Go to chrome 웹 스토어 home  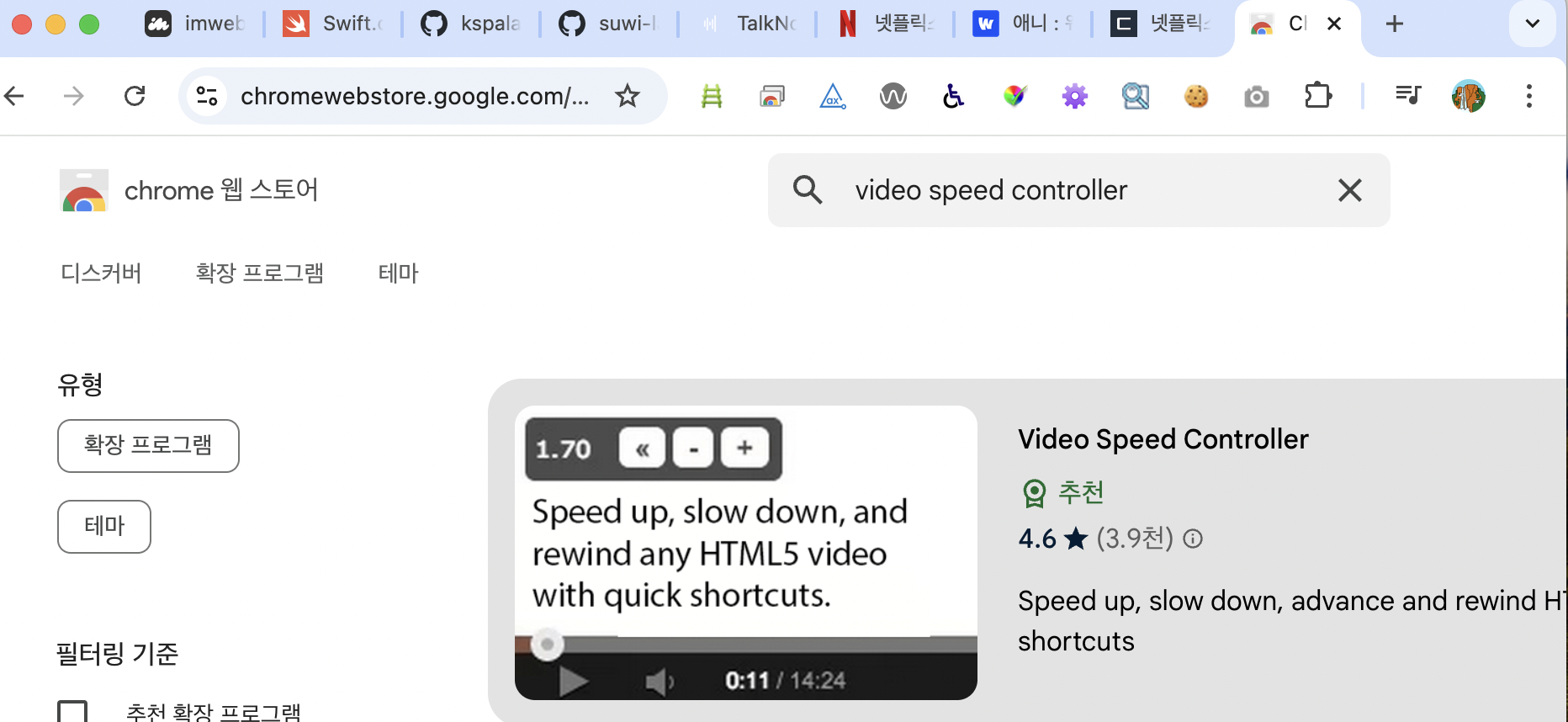pyautogui.click(x=221, y=190)
